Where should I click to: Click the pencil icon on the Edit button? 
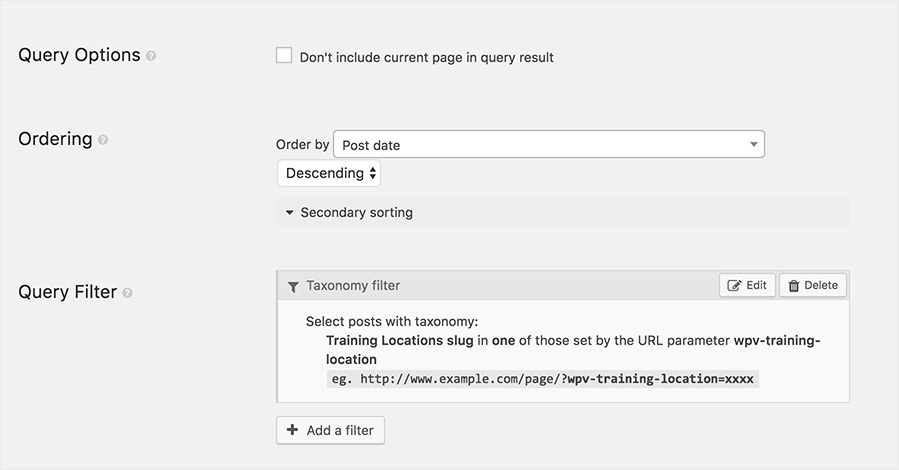(x=734, y=285)
